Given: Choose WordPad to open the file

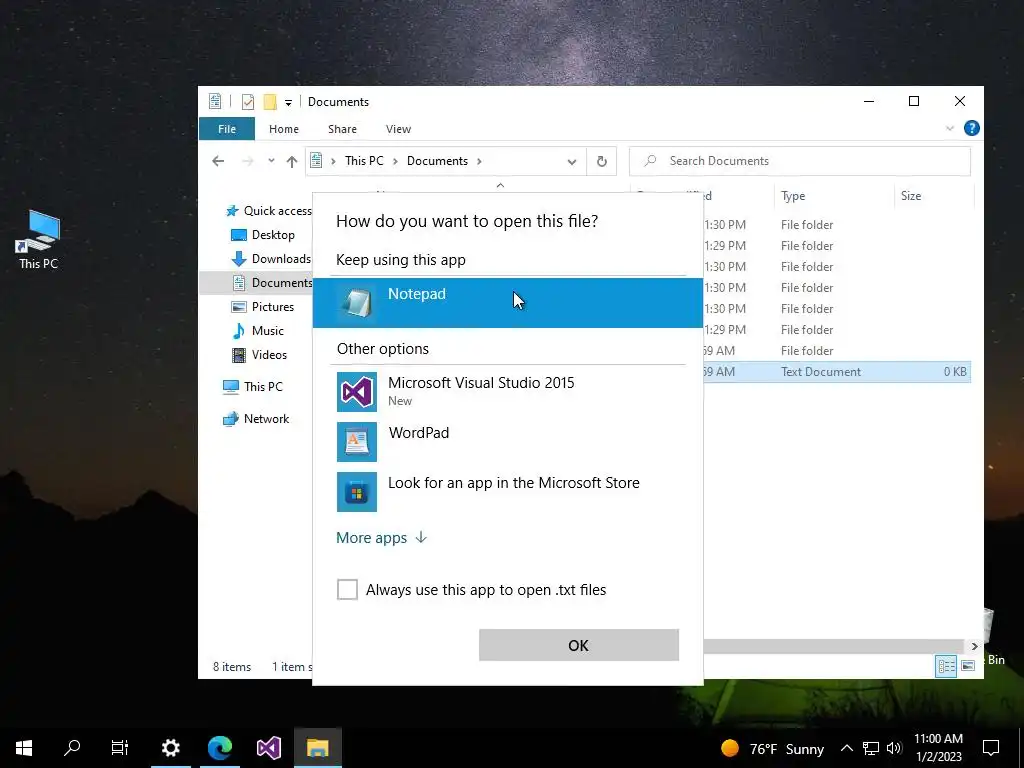Looking at the screenshot, I should point(507,441).
